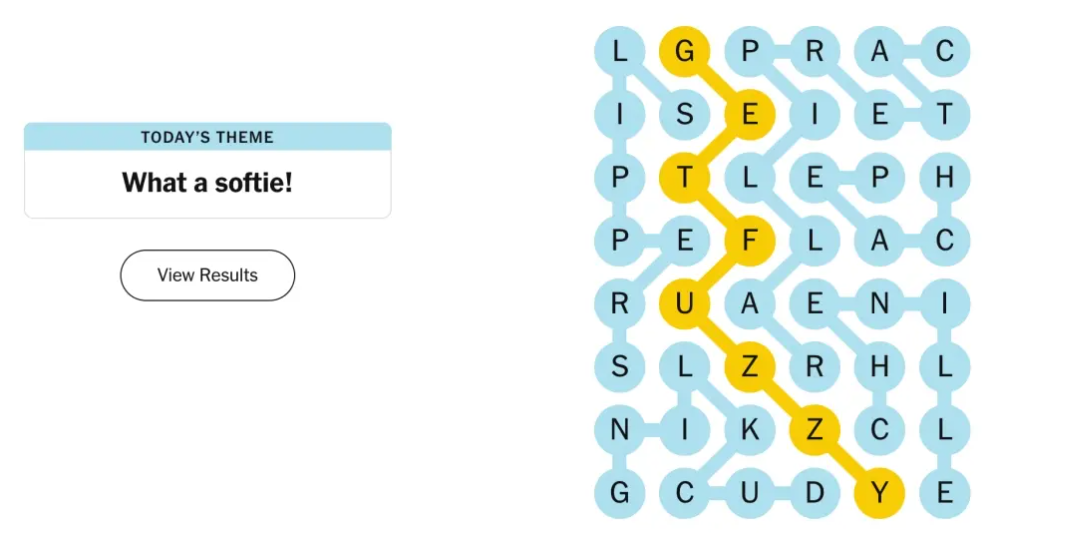This screenshot has width=1067, height=544.
Task: Click the View Results button
Action: tap(208, 275)
